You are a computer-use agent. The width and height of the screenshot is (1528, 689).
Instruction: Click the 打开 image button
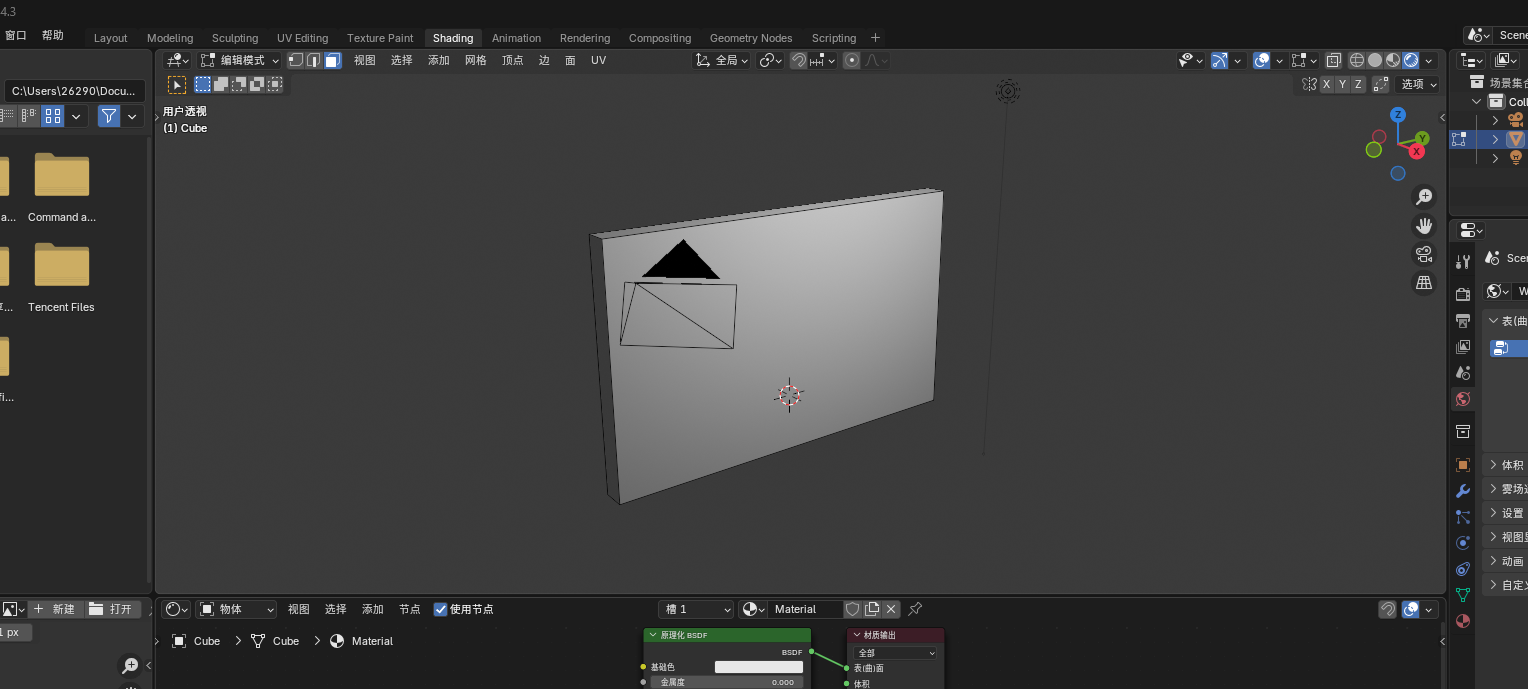[x=111, y=609]
